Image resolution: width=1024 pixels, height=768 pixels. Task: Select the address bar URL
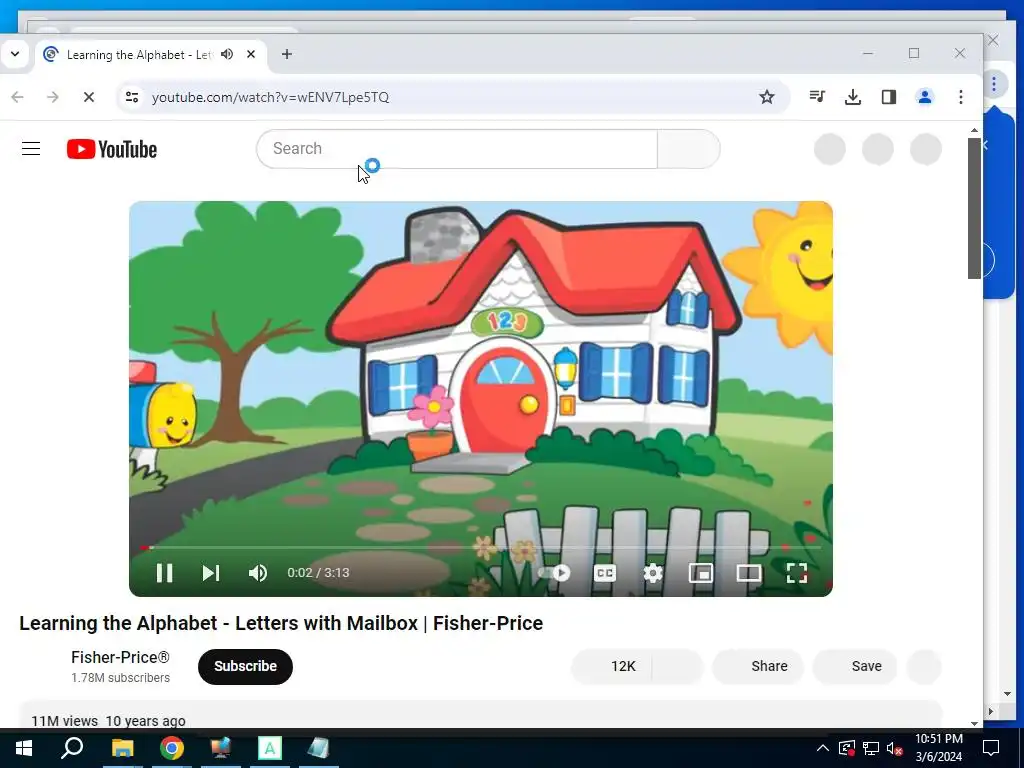270,97
